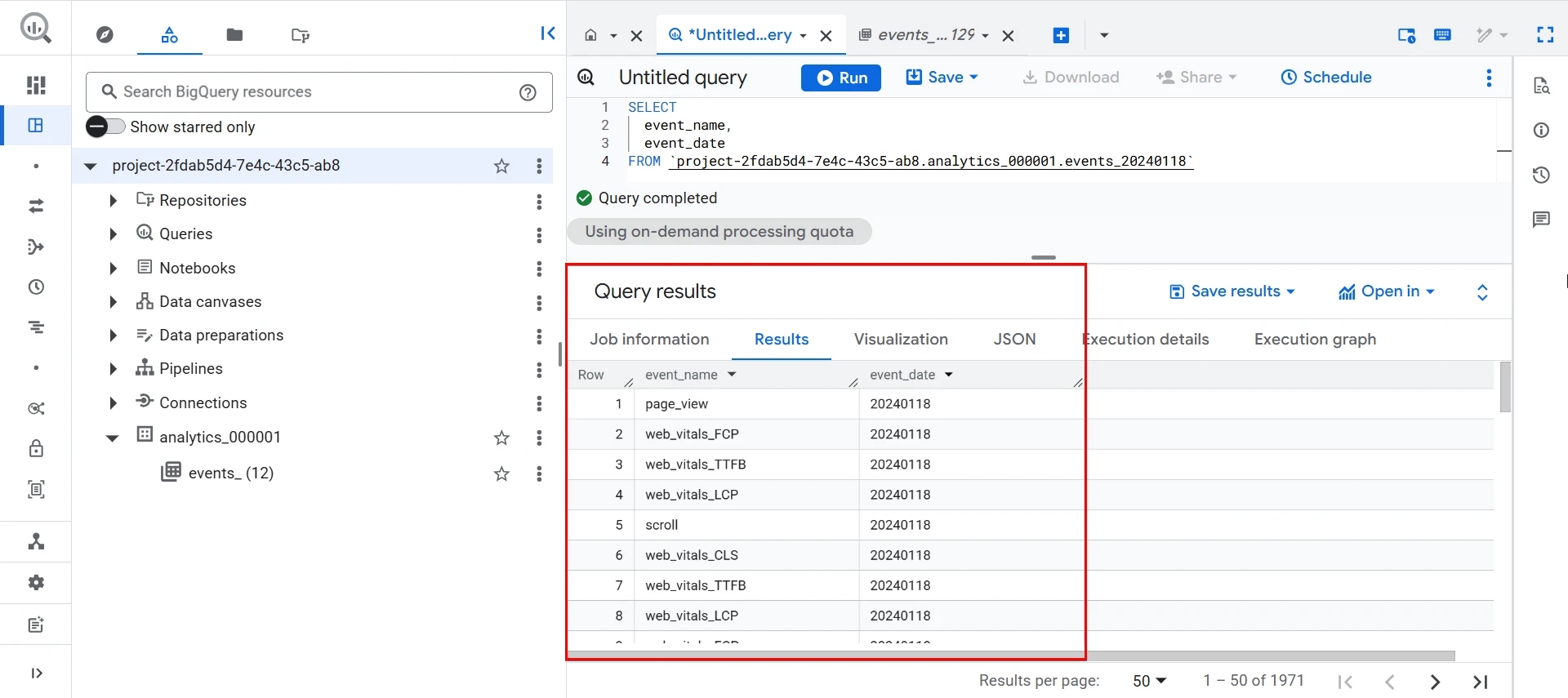
Task: Go to the next page of results
Action: point(1435,682)
